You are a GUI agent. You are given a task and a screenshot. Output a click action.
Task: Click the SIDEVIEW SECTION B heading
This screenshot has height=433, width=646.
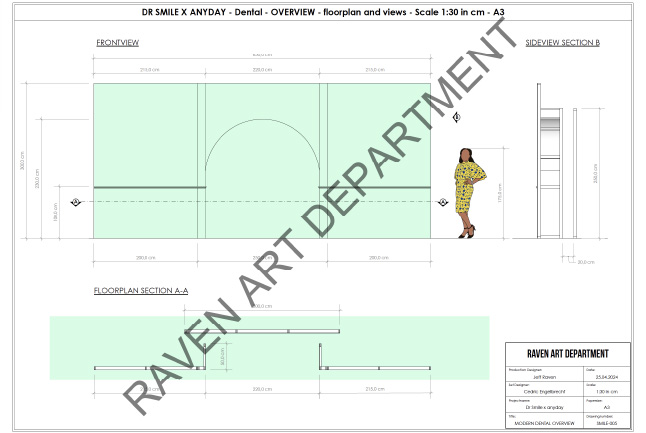(x=562, y=45)
